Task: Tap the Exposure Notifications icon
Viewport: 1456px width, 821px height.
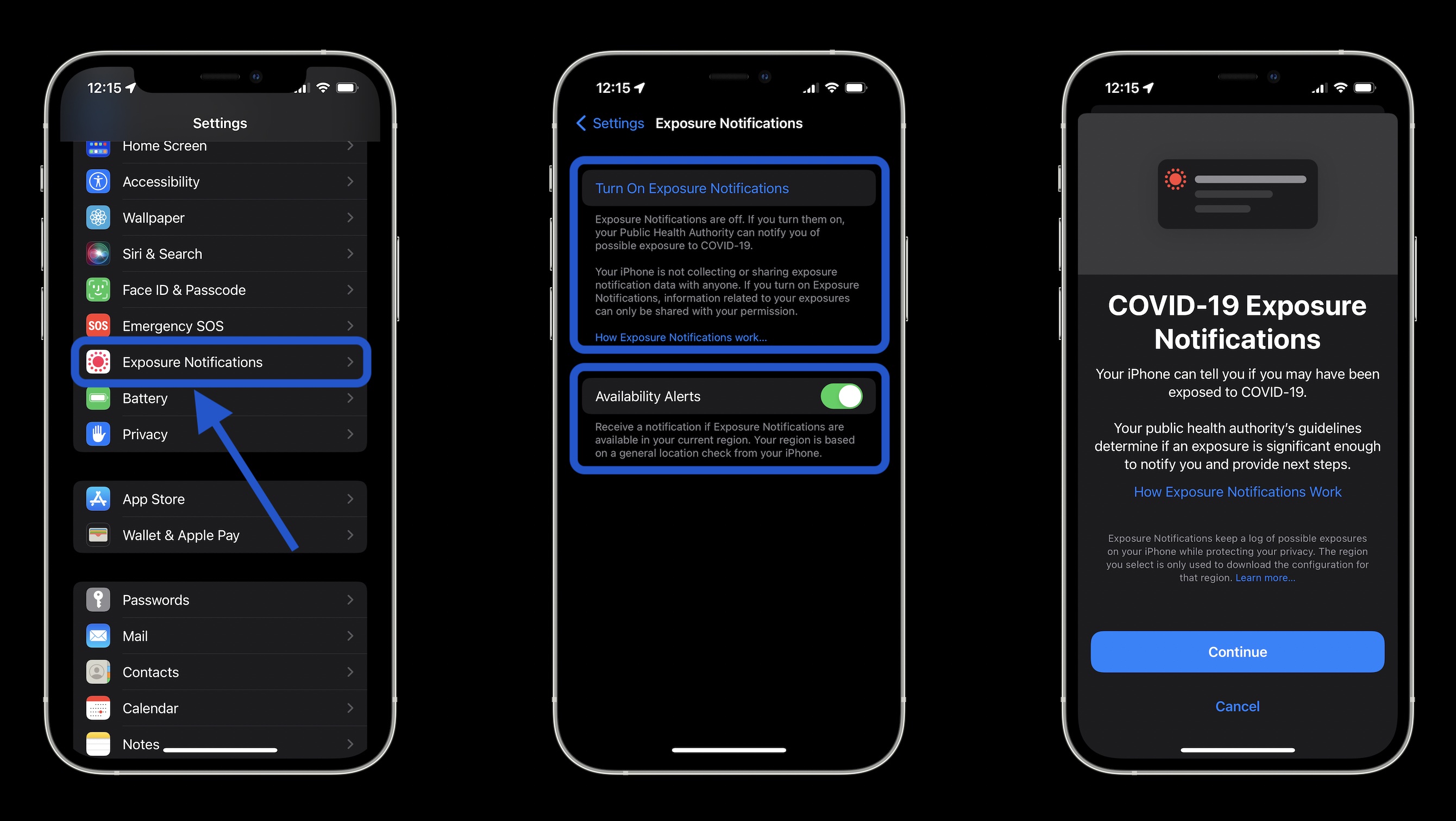Action: click(x=98, y=362)
